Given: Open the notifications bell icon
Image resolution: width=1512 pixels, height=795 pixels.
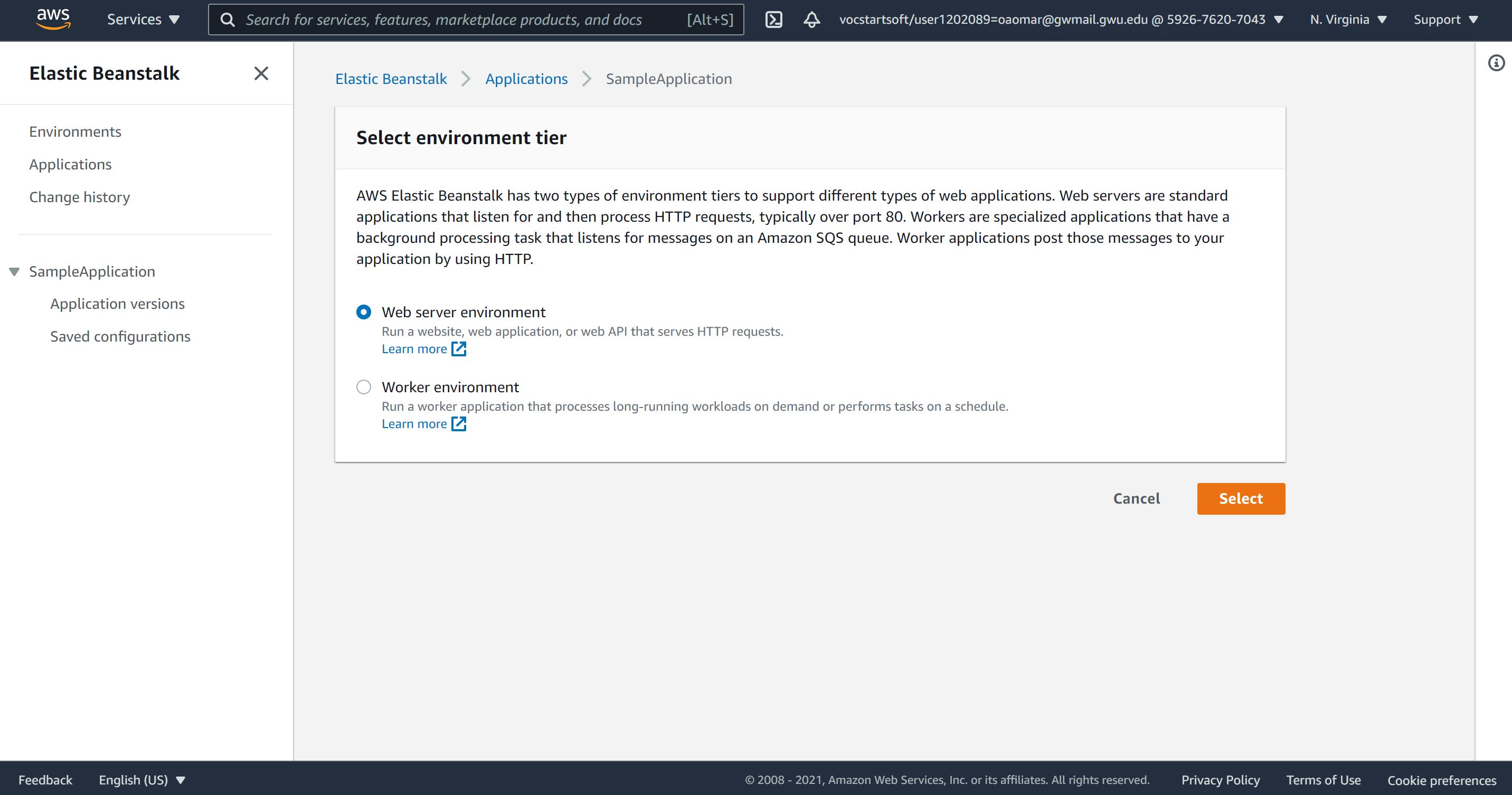Looking at the screenshot, I should (812, 20).
